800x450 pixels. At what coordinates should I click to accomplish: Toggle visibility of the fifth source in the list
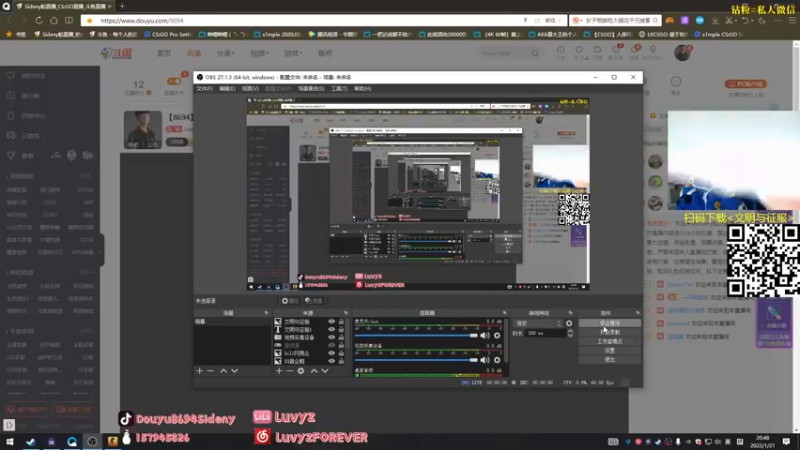[x=332, y=353]
